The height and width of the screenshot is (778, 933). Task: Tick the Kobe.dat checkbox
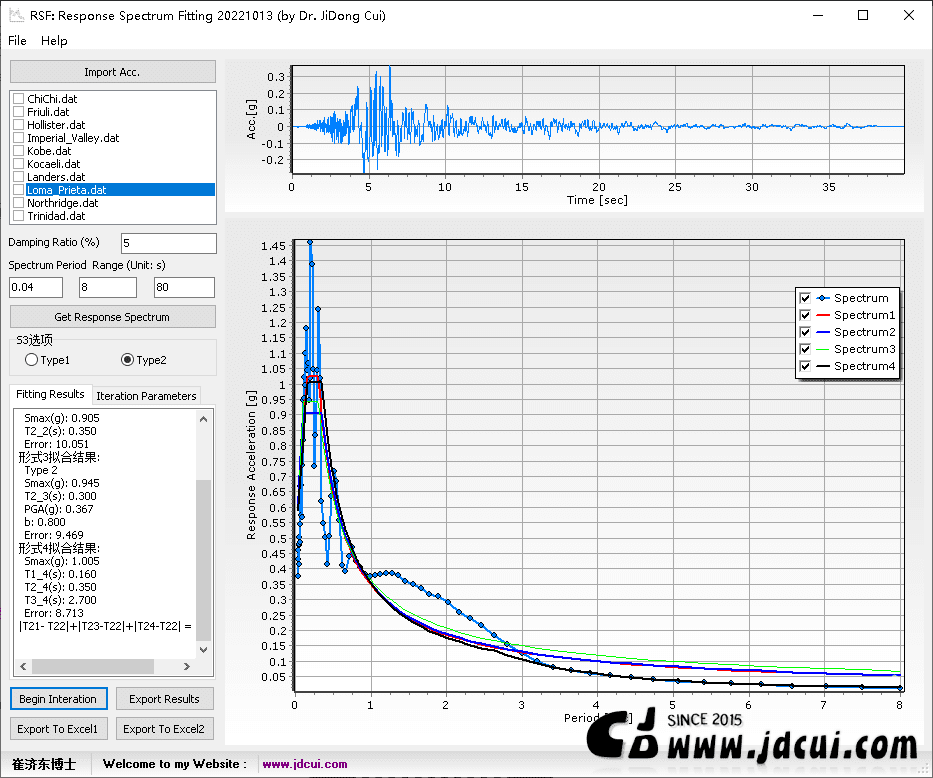[18, 150]
